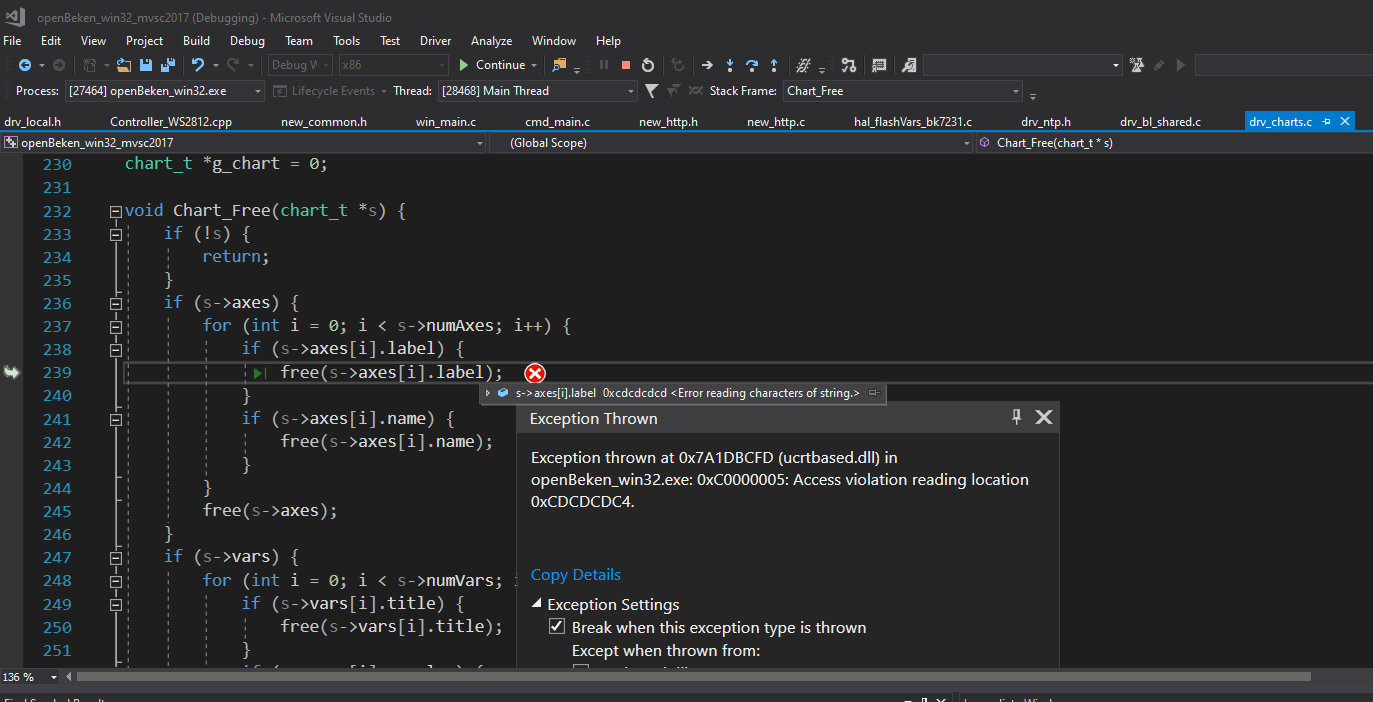1373x702 pixels.
Task: Switch to the drv_ntp.h tab
Action: click(1046, 121)
